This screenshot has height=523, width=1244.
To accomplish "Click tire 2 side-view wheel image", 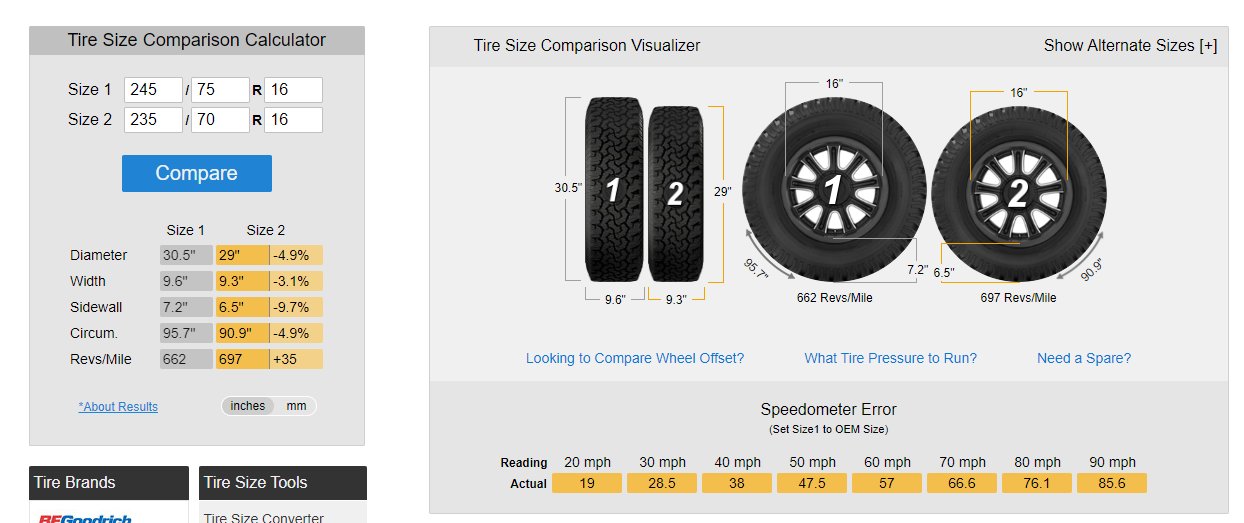I will 1018,194.
